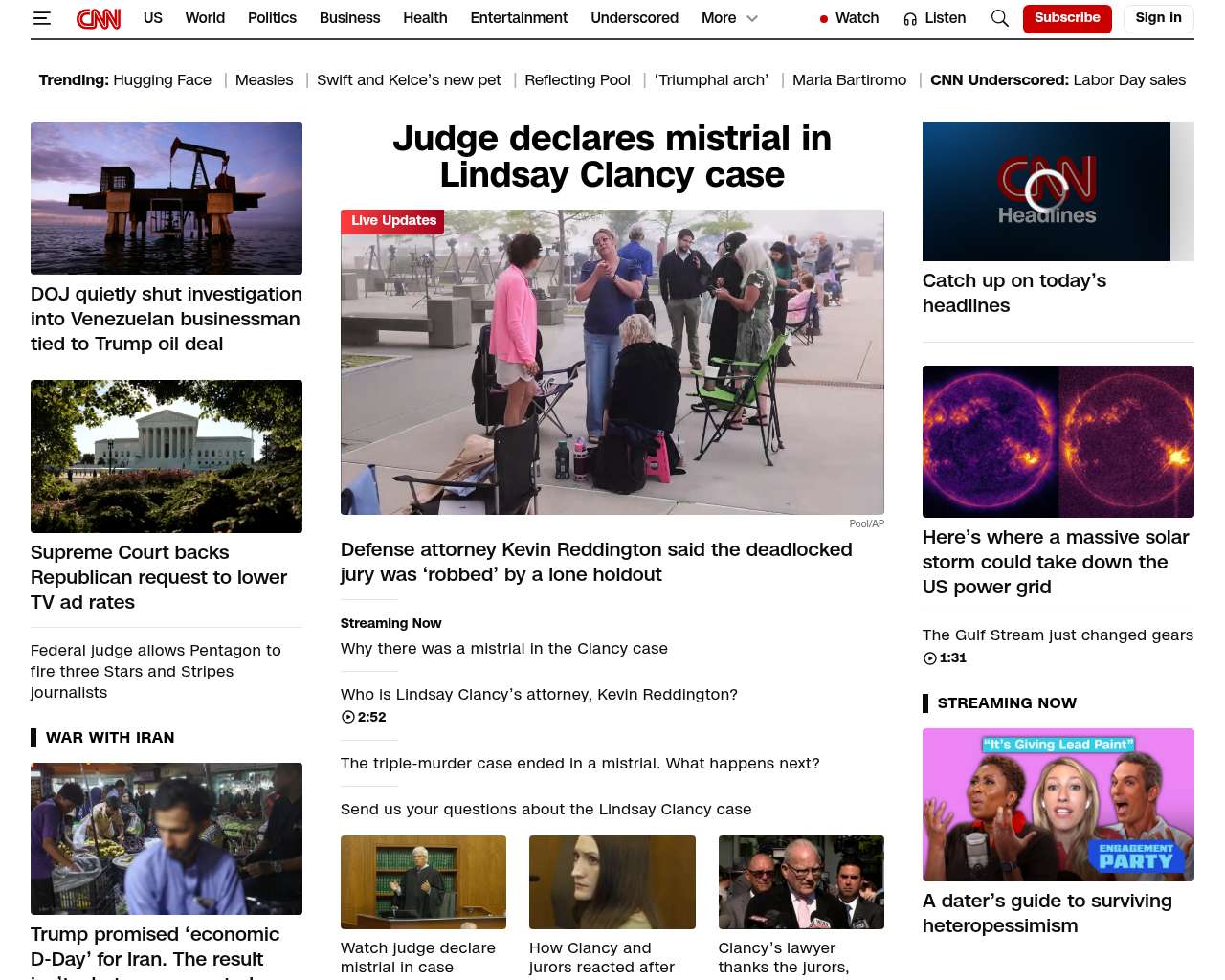Image resolution: width=1225 pixels, height=980 pixels.
Task: Open the search magnifier icon
Action: point(999,18)
